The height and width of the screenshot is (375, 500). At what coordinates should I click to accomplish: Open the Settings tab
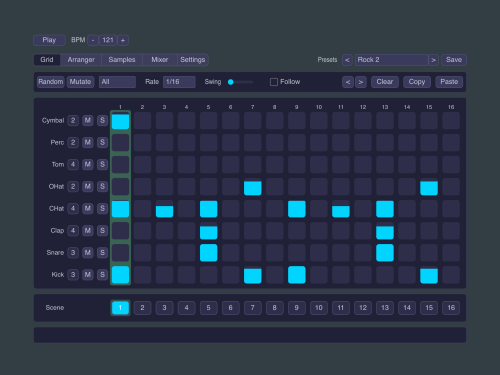click(x=193, y=60)
